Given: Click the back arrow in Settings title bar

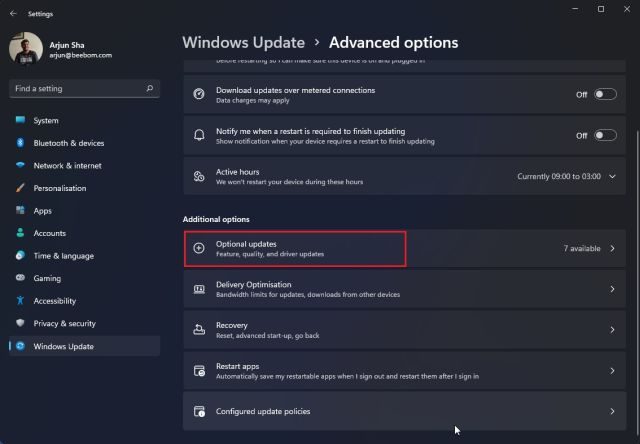Looking at the screenshot, I should click(x=13, y=13).
